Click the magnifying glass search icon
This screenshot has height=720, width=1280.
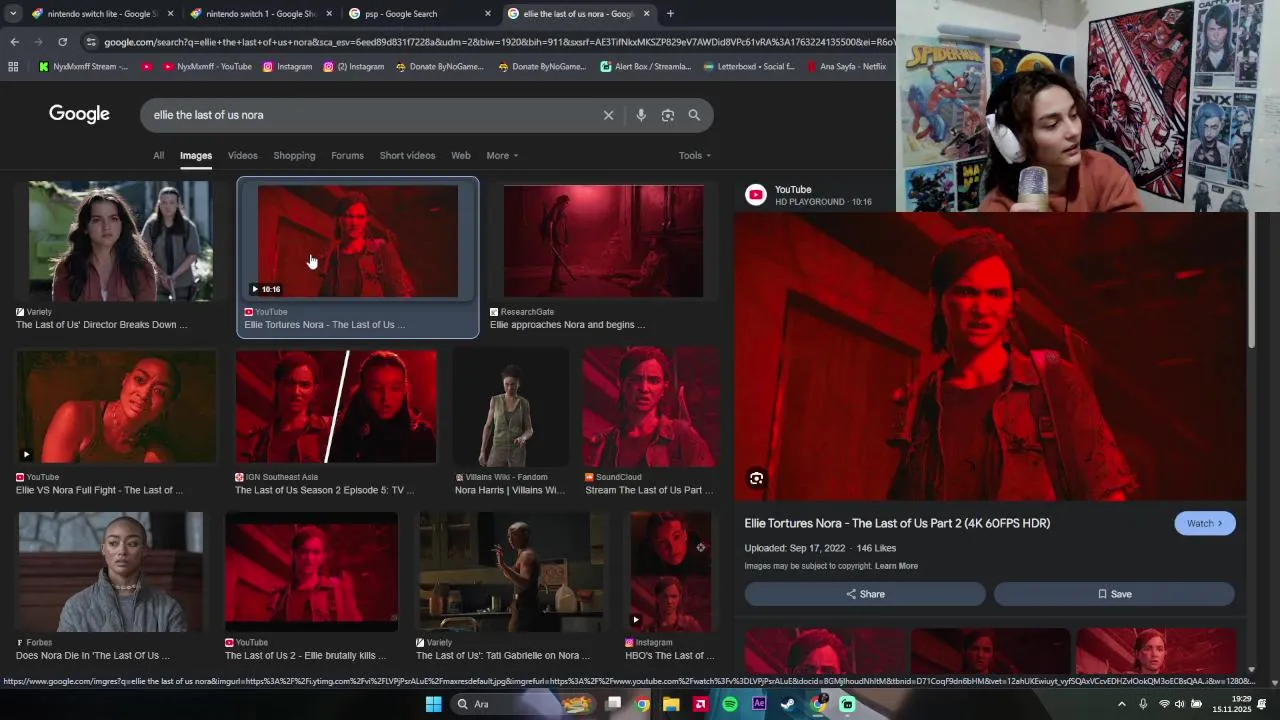(694, 115)
